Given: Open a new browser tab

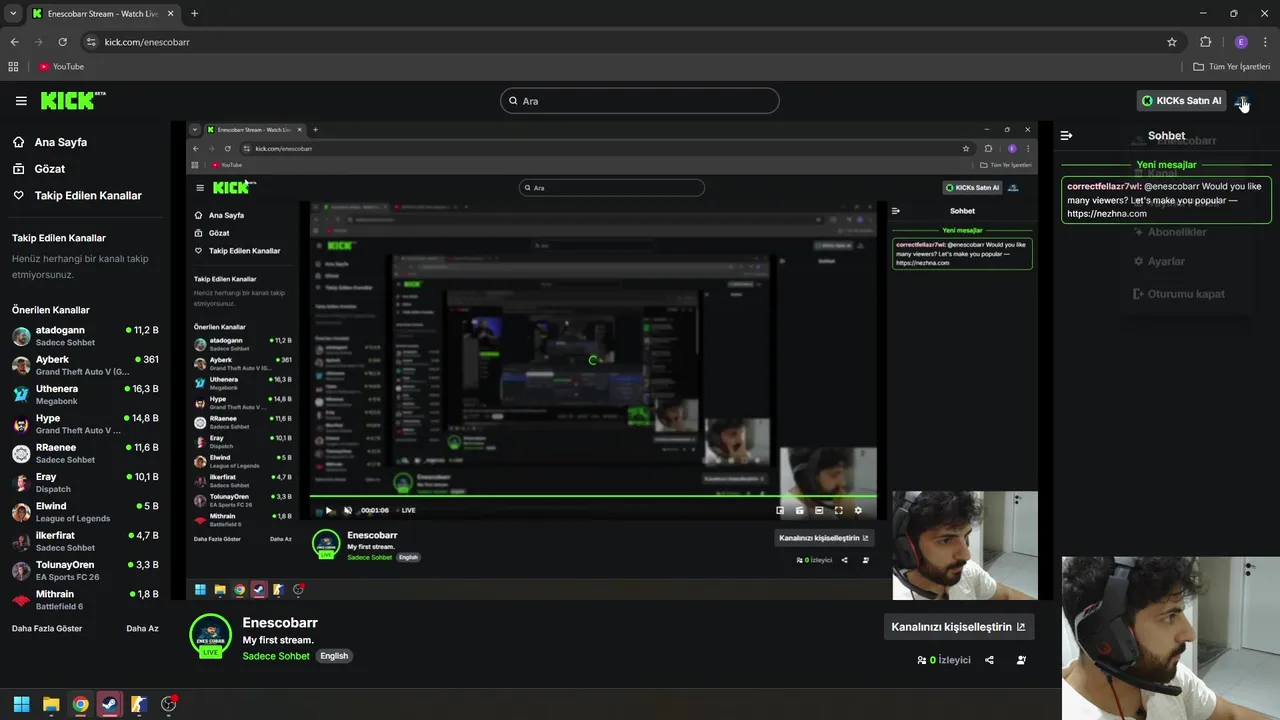Looking at the screenshot, I should pyautogui.click(x=194, y=14).
